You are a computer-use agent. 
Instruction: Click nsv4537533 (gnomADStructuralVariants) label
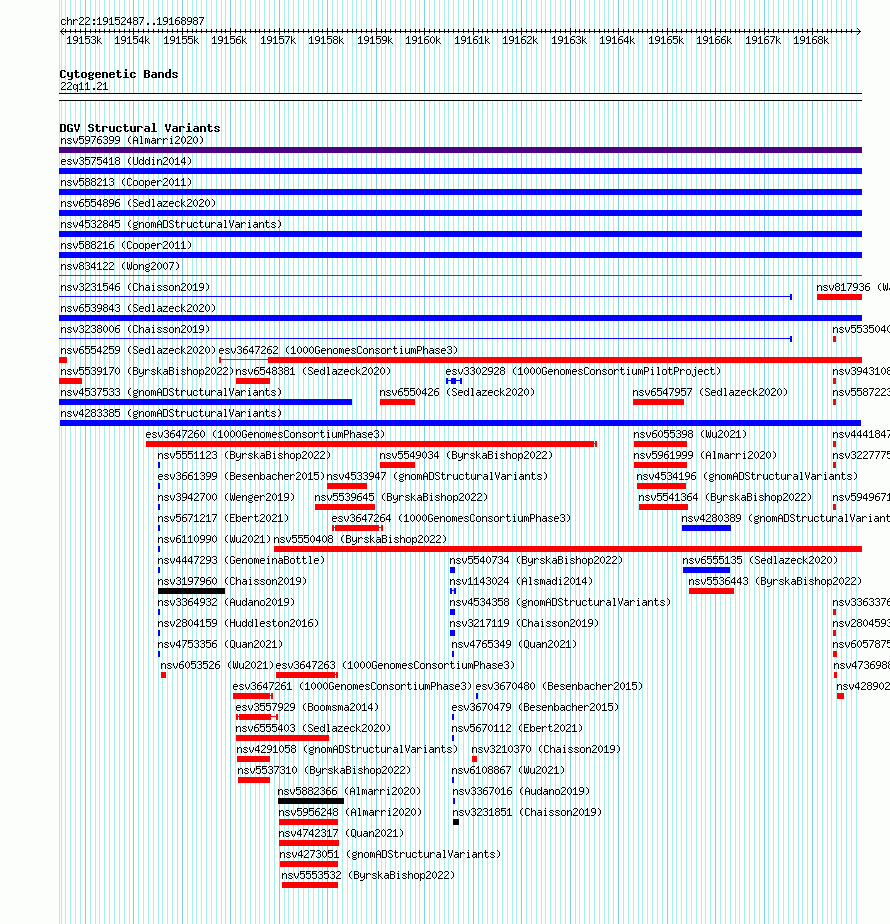[171, 392]
